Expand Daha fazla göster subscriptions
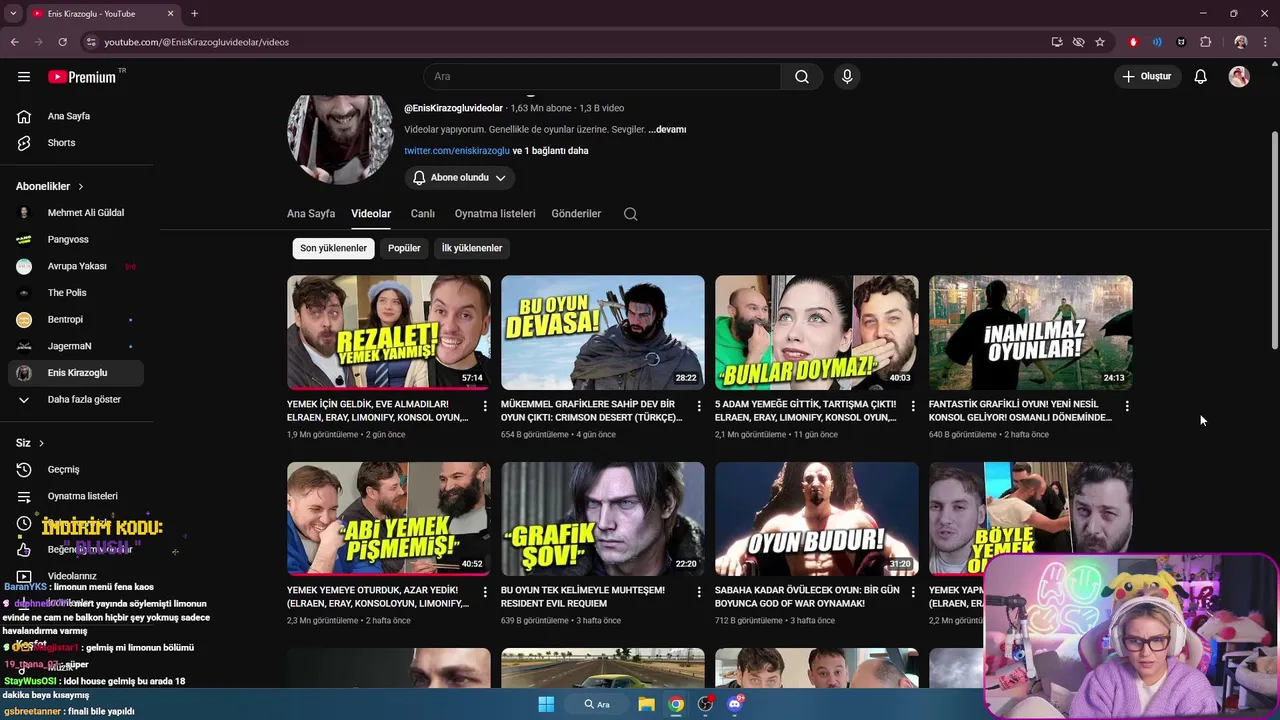1280x720 pixels. (x=76, y=399)
